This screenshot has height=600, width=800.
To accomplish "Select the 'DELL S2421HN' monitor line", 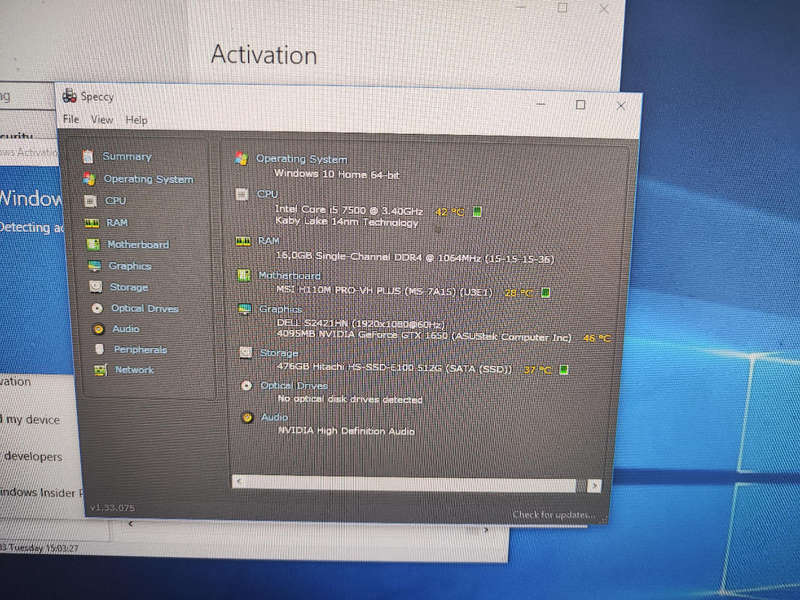I will tap(361, 323).
